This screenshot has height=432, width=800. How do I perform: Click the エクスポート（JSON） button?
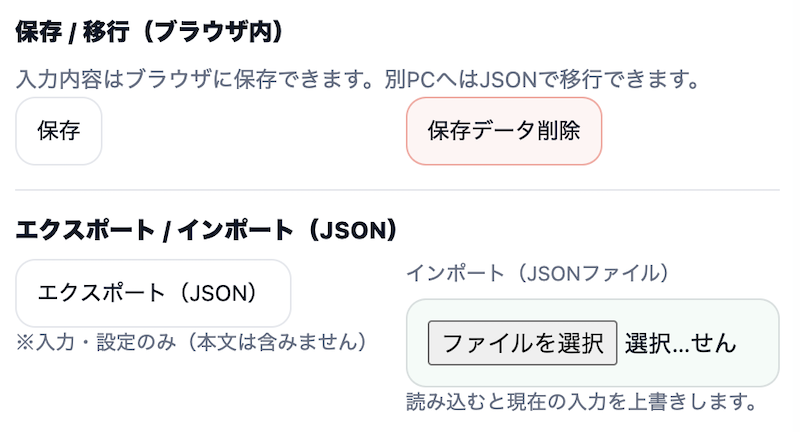point(153,293)
